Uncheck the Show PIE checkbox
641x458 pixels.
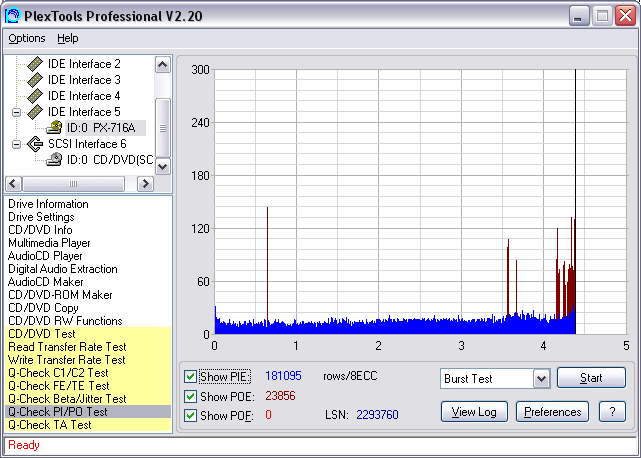pos(190,376)
